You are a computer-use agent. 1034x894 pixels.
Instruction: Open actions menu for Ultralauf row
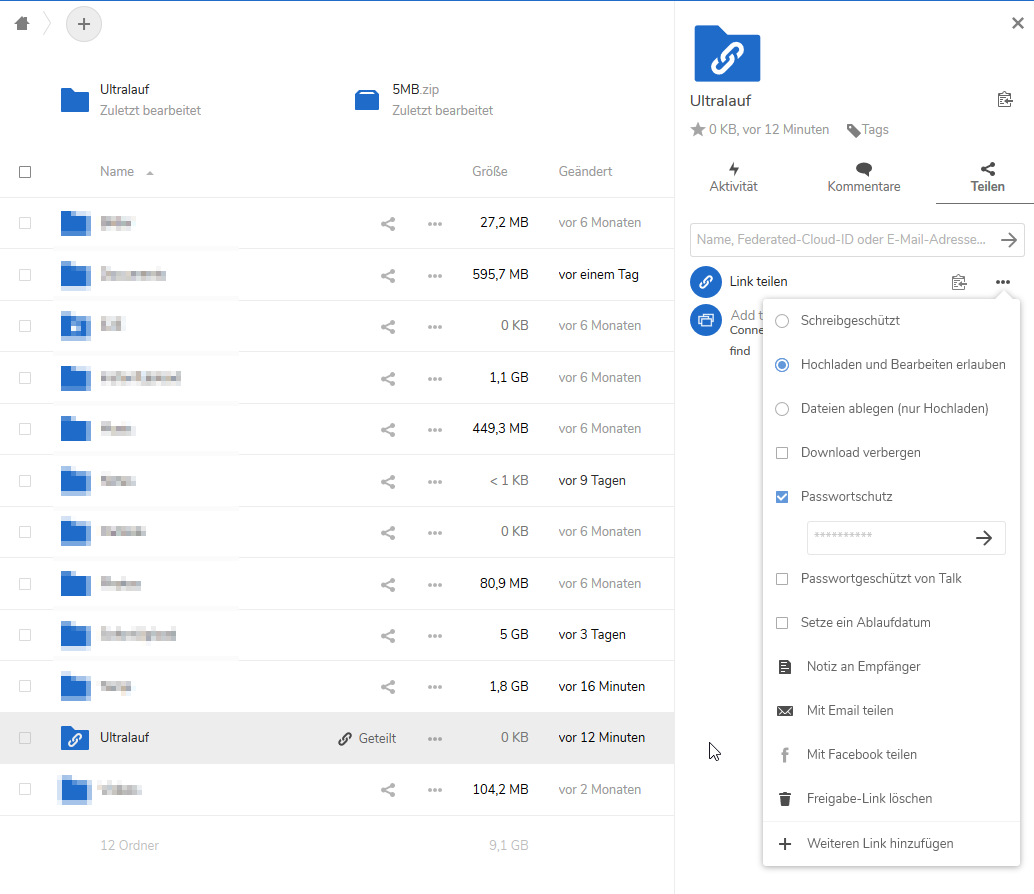(435, 738)
